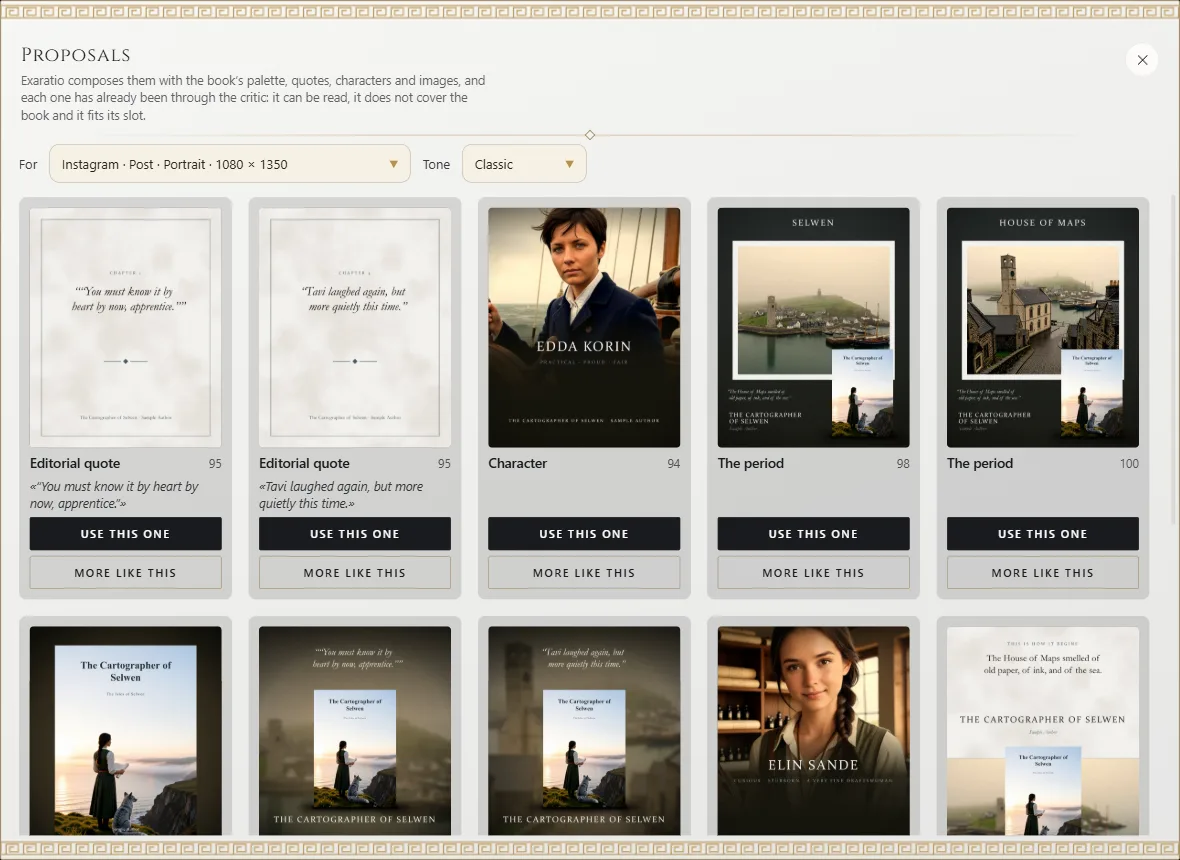
Task: Select the large book cover proposal thumbnail
Action: (x=126, y=731)
